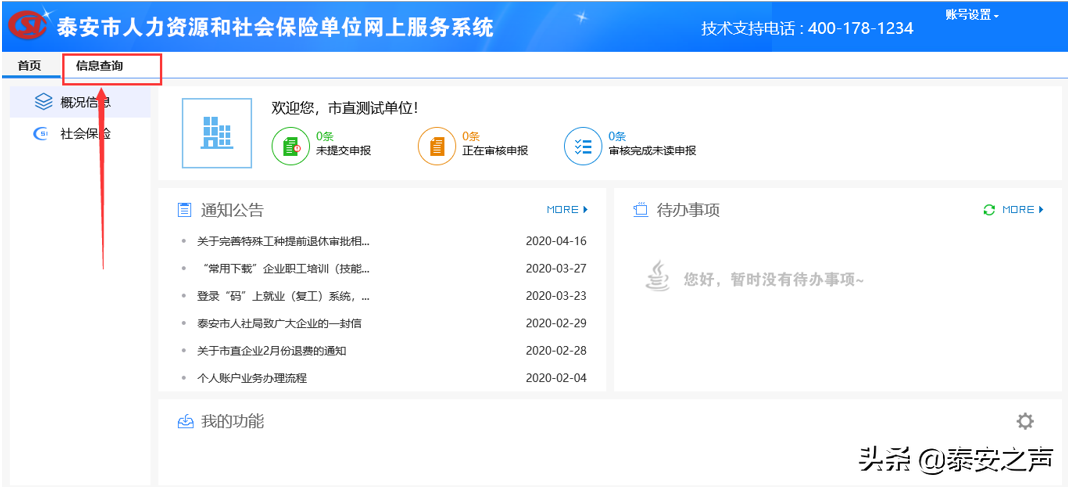The width and height of the screenshot is (1068, 487).
Task: Open notice 泰安市人社局致广大企业的一封信
Action: [279, 324]
